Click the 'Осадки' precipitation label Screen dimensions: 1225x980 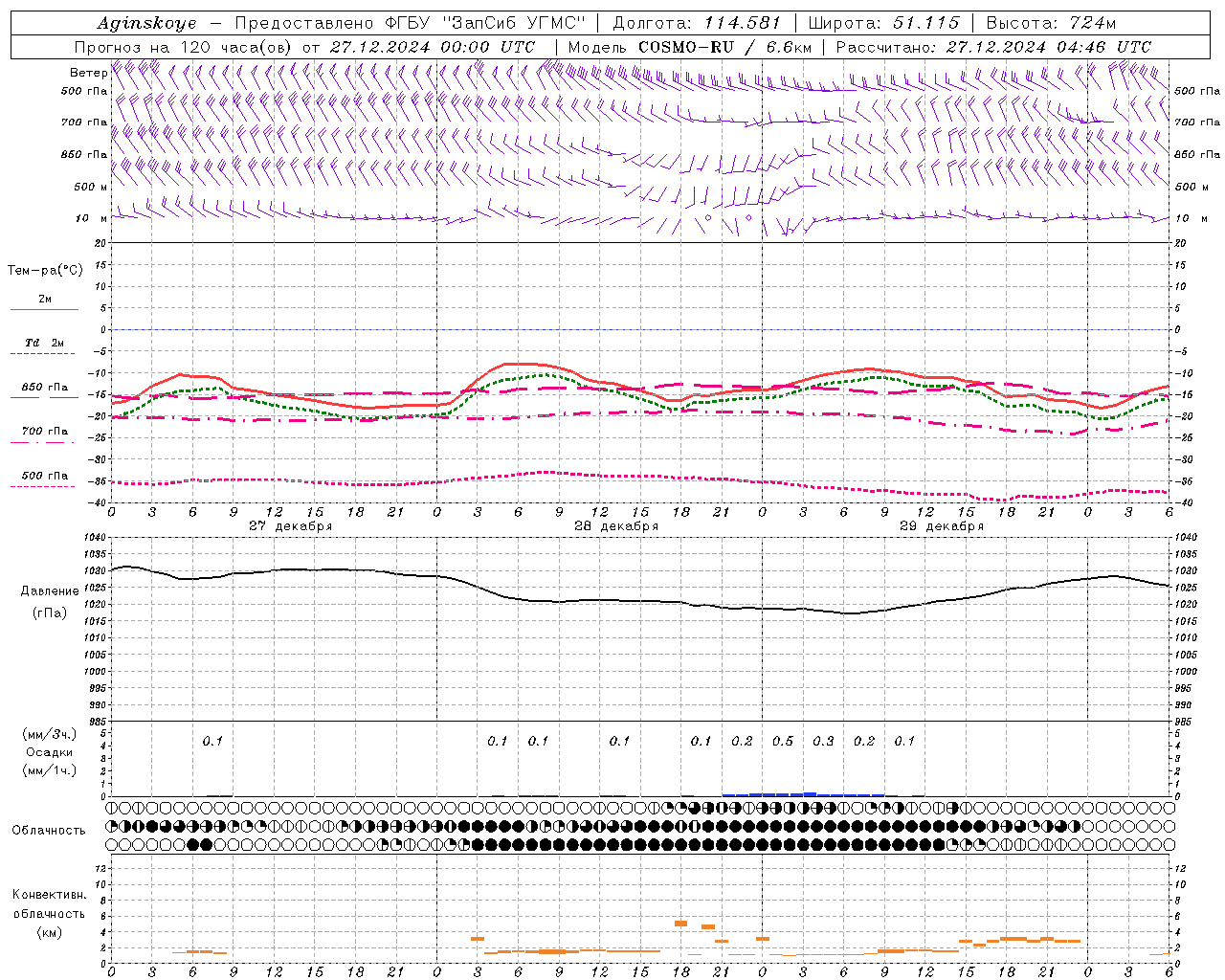pyautogui.click(x=50, y=752)
